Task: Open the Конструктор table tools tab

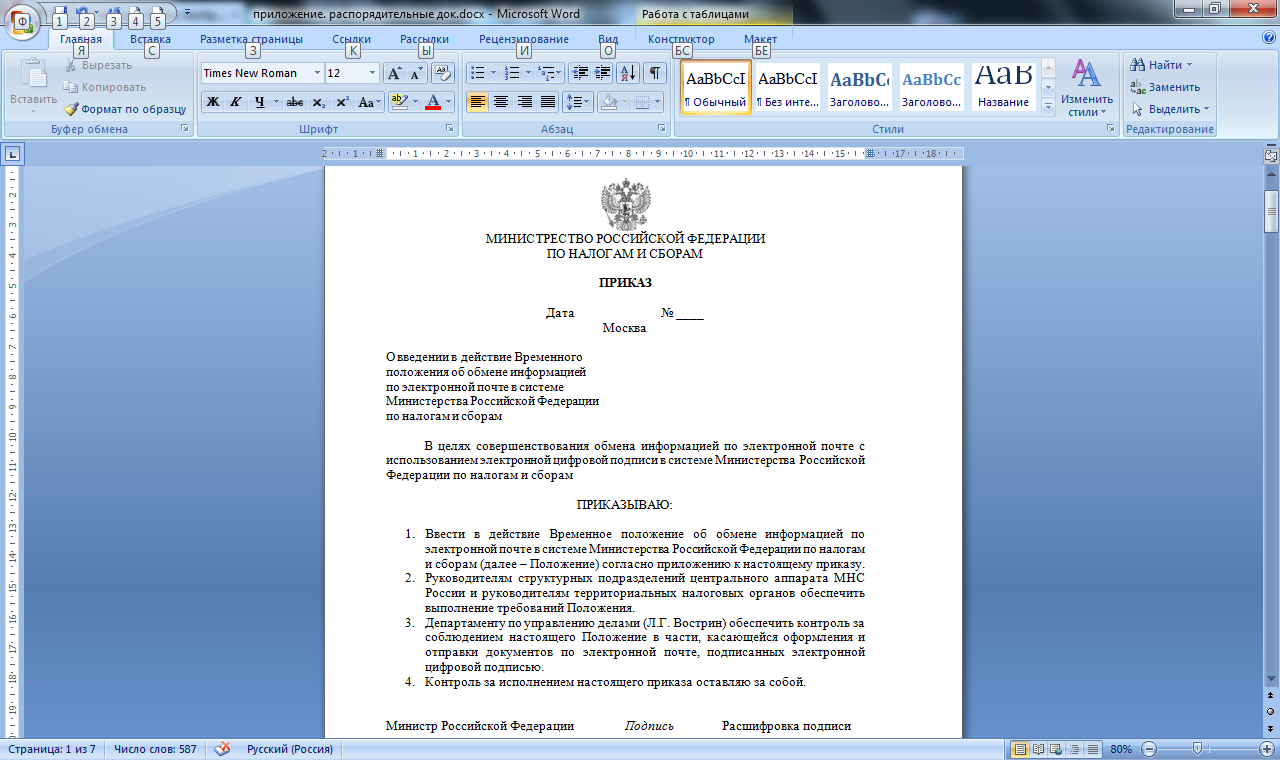Action: pyautogui.click(x=681, y=39)
